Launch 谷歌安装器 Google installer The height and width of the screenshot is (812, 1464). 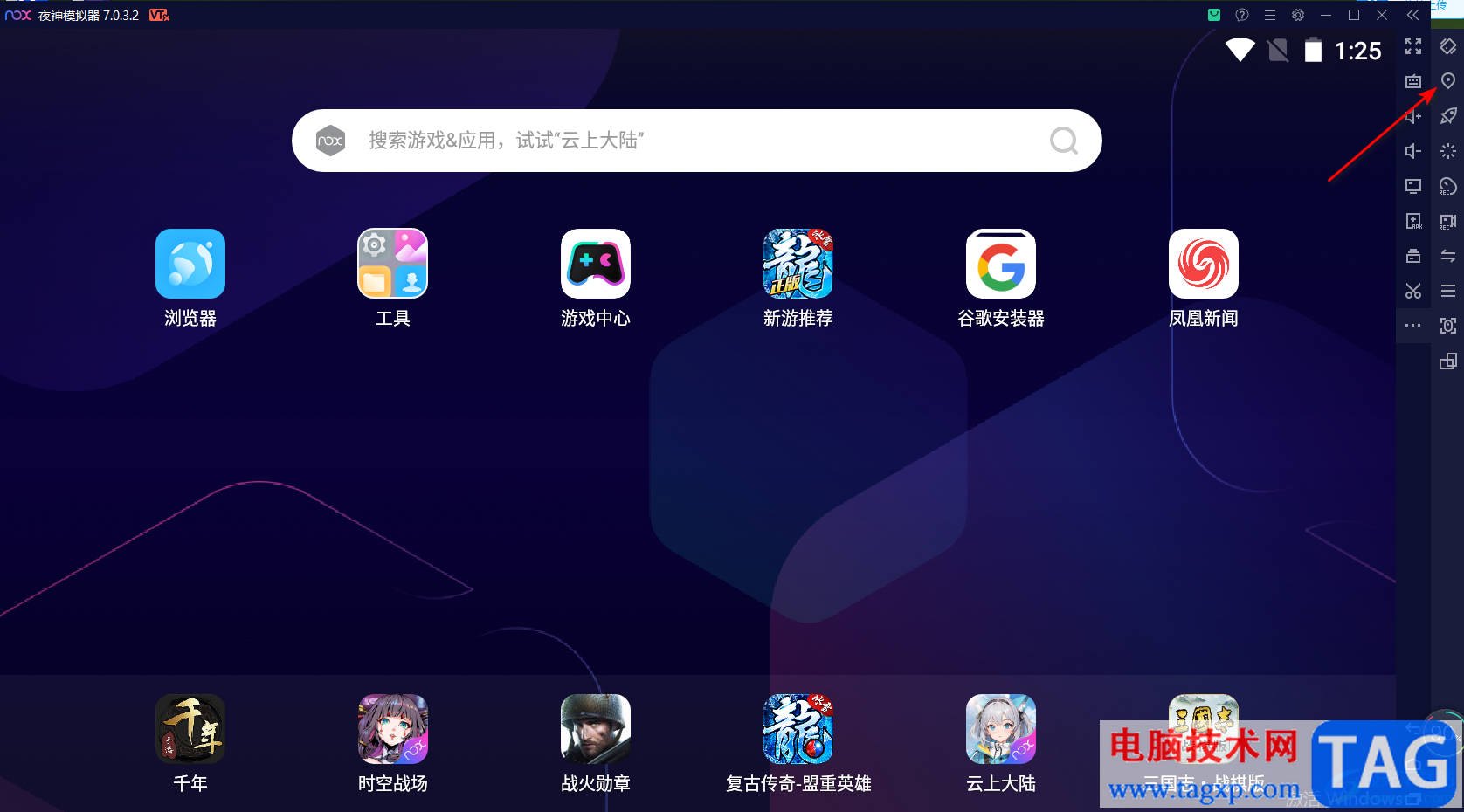tap(1001, 264)
